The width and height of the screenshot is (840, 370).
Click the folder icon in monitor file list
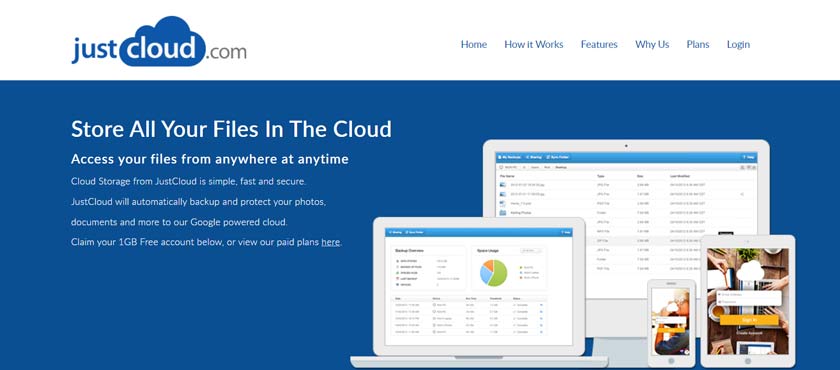pos(502,213)
